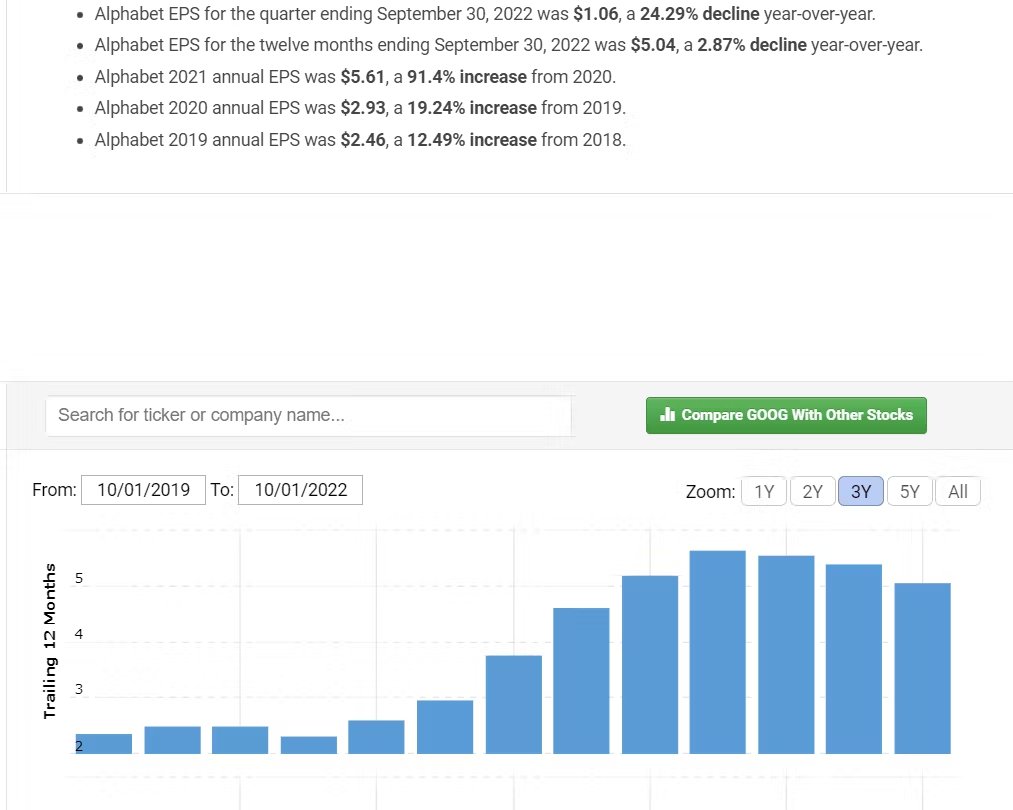Screen dimensions: 1013x810
Task: Click the Trailing 12 Months axis label
Action: tap(50, 641)
